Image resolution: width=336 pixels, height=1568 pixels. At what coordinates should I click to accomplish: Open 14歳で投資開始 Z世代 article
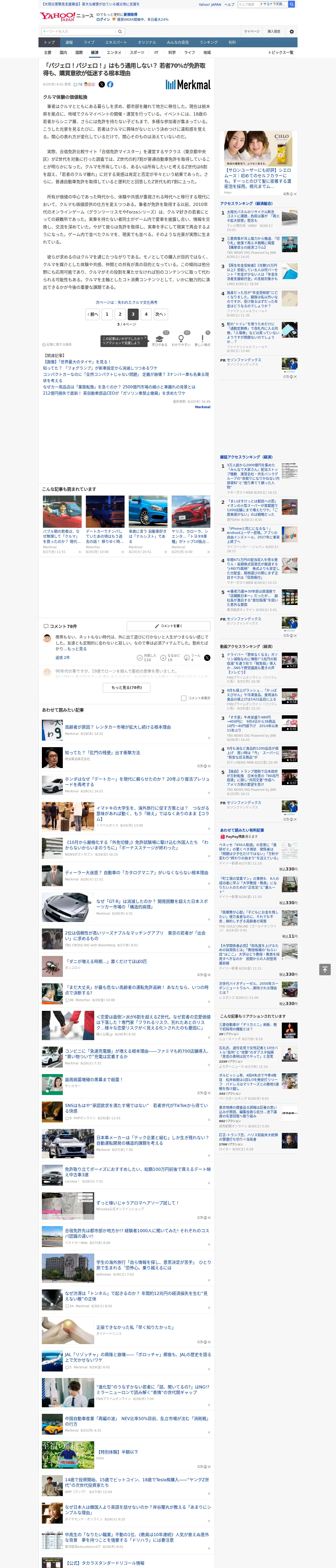(x=137, y=1482)
